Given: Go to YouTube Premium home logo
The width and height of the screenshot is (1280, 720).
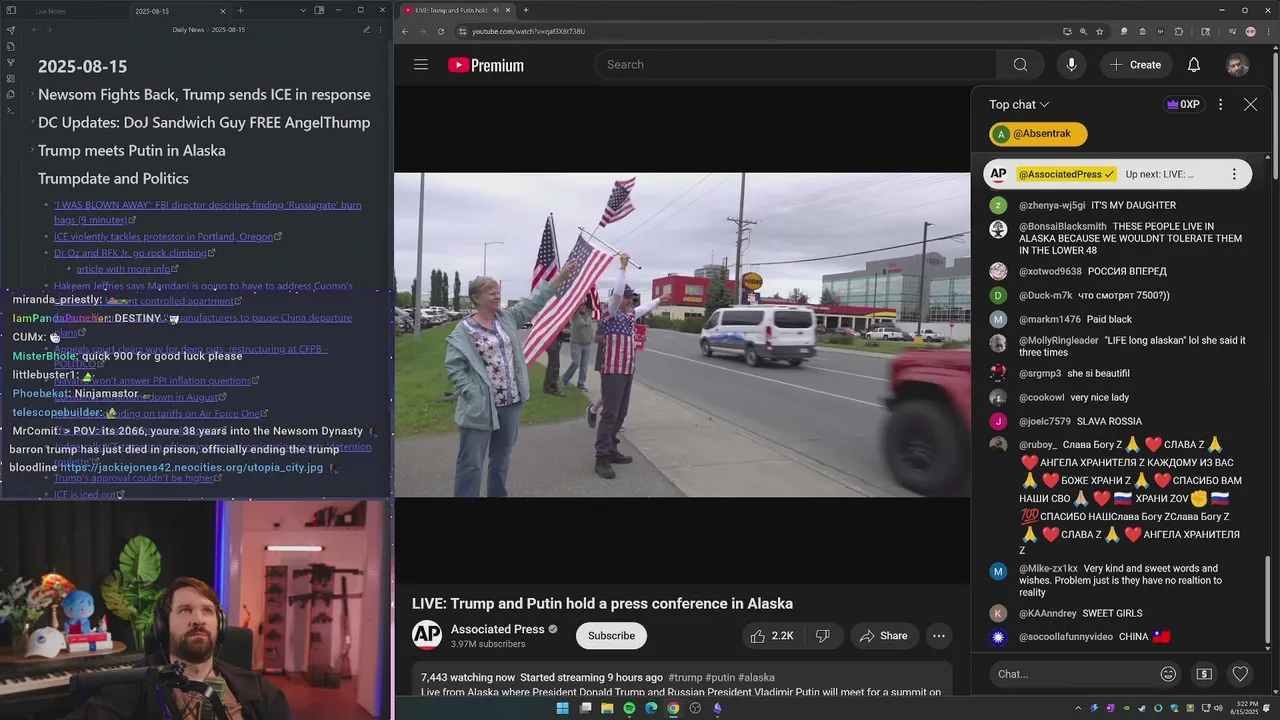Looking at the screenshot, I should coord(486,65).
